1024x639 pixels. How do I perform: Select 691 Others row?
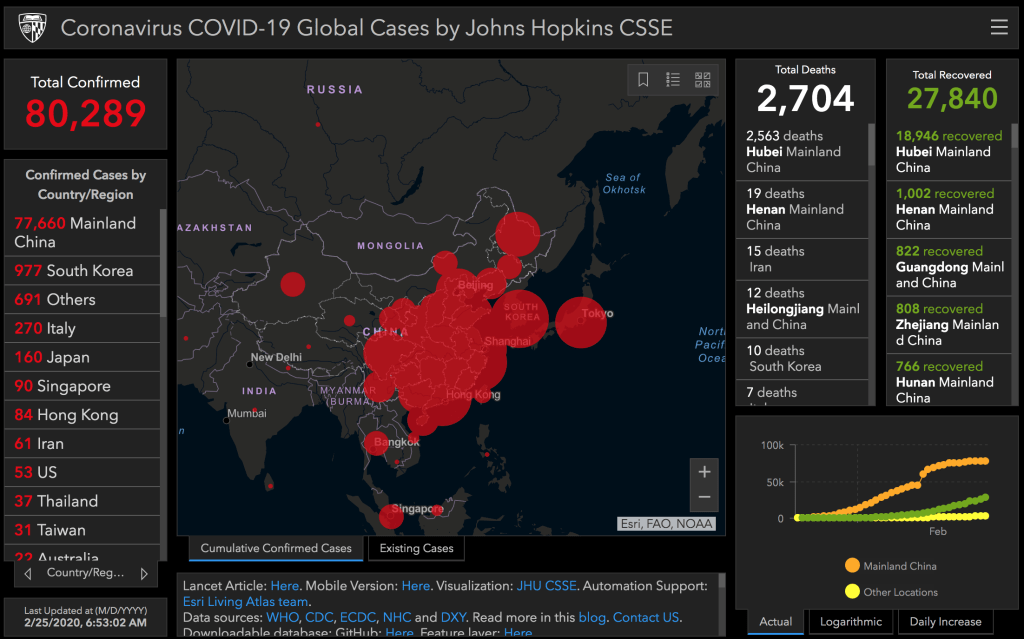coord(82,299)
